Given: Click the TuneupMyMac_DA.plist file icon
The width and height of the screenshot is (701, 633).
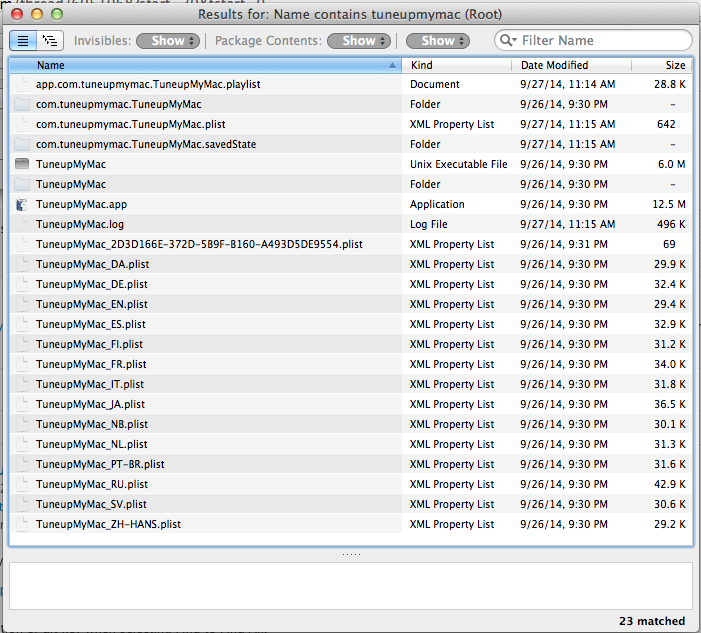Looking at the screenshot, I should coord(21,264).
